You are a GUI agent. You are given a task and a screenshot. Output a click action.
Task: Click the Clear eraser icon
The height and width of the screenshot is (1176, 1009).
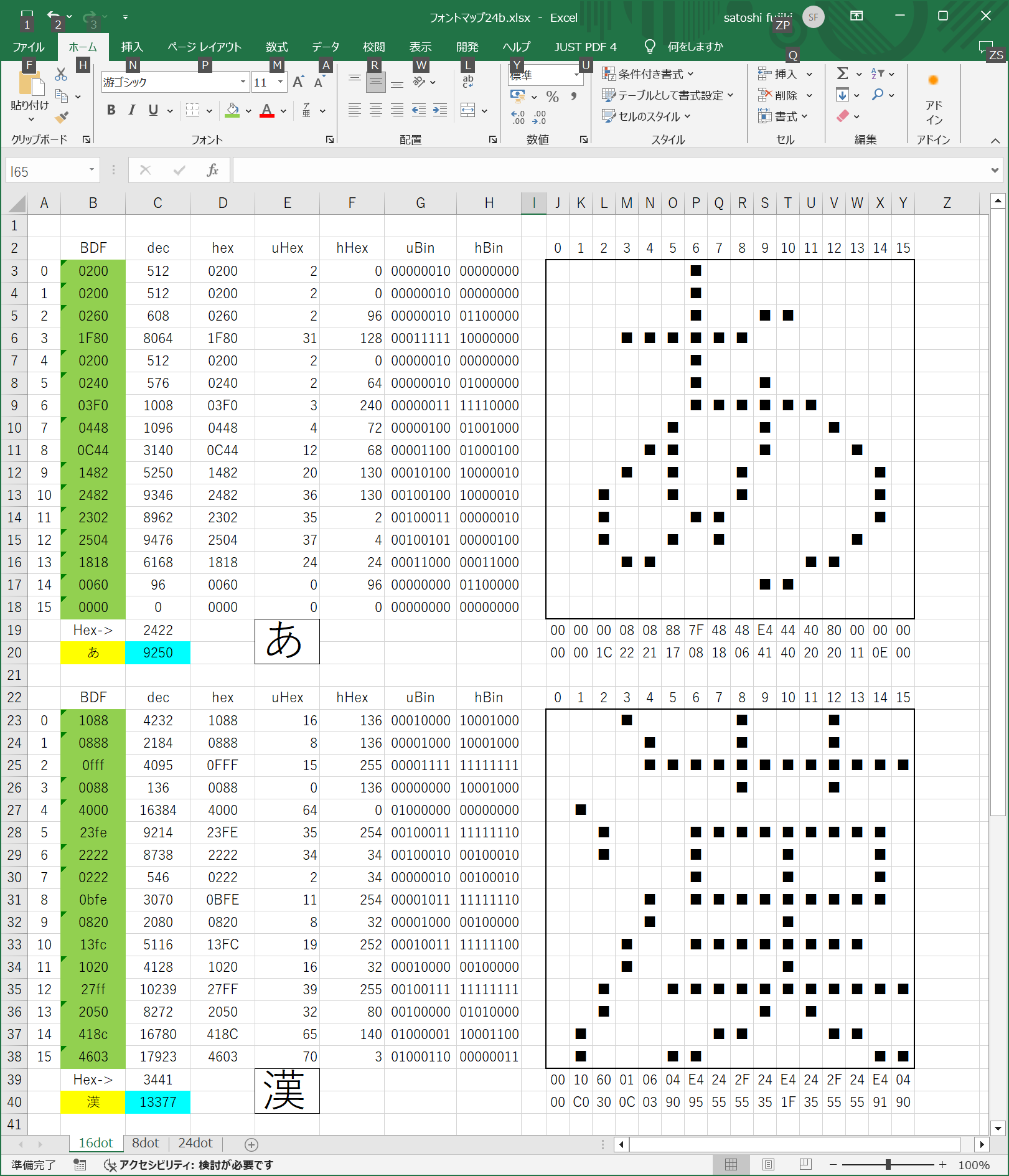coord(843,116)
